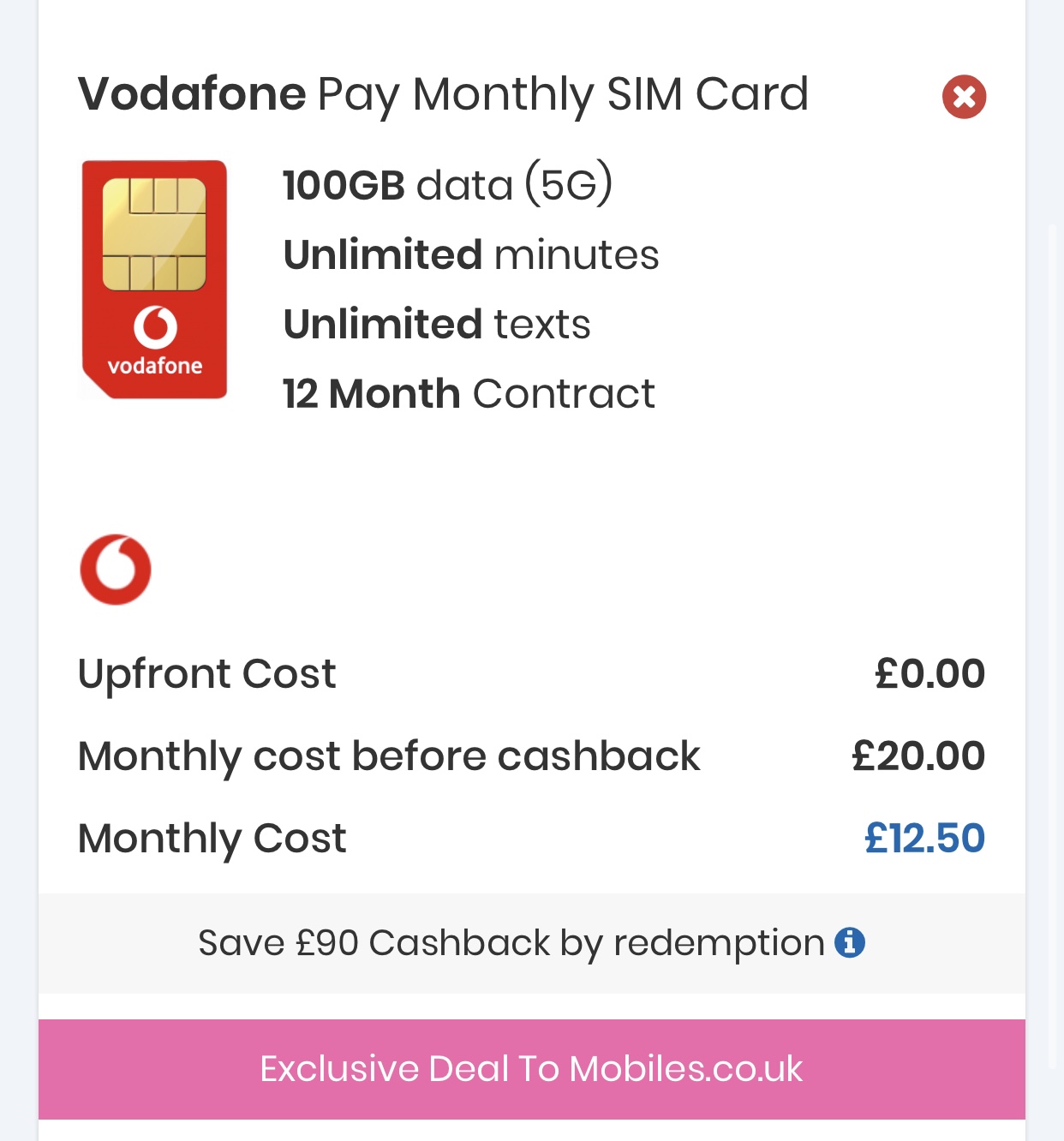Close the Vodafone deal card
Viewport: 1064px width, 1141px height.
[x=964, y=97]
